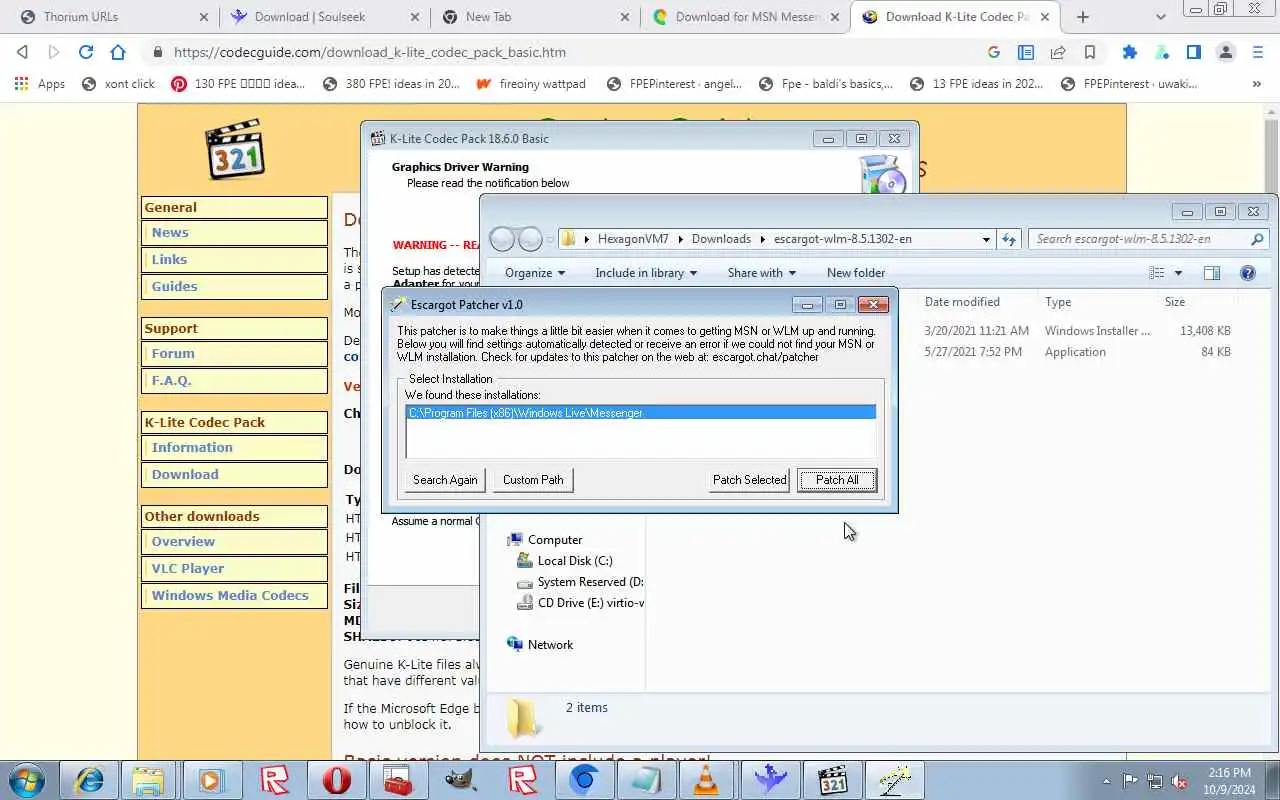Switch to Escargot Patcher wand taskbar icon
This screenshot has width=1280, height=800.
(894, 780)
